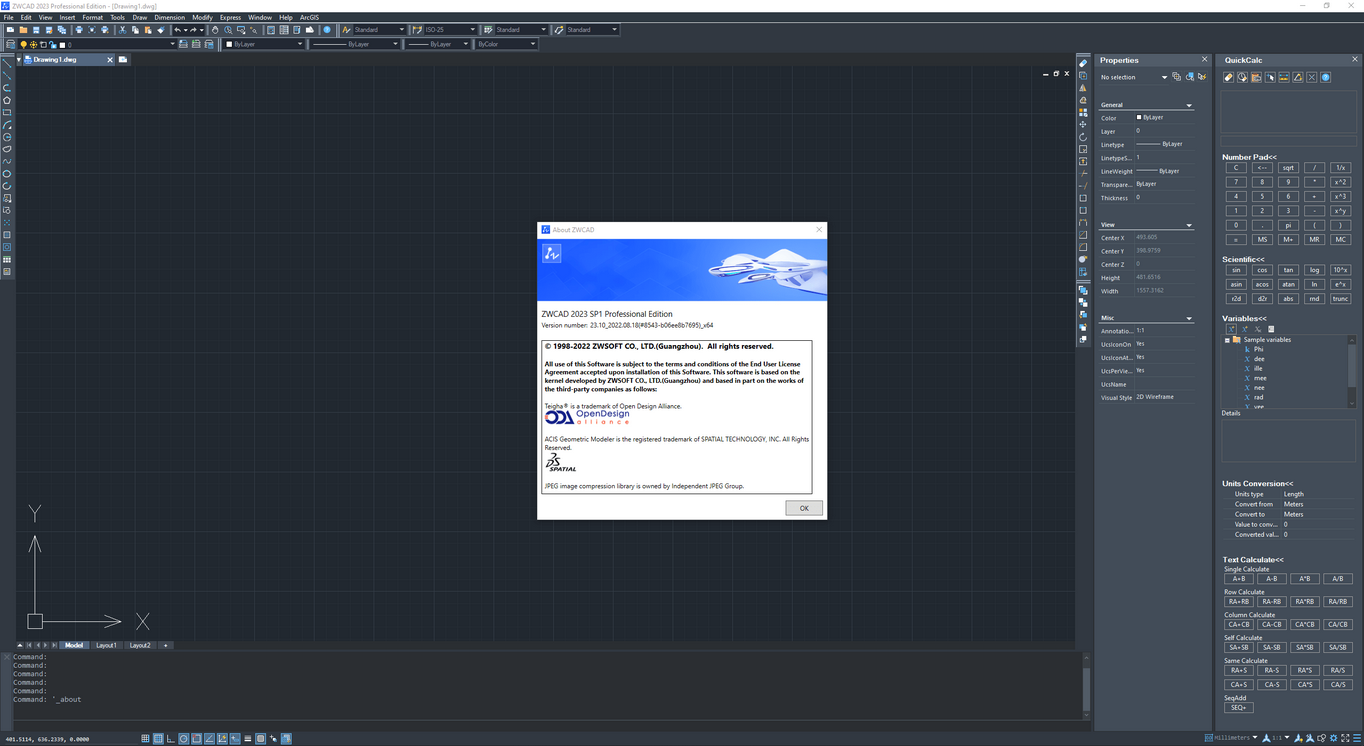Click the QuickCalc clear eraser icon

tap(1228, 77)
